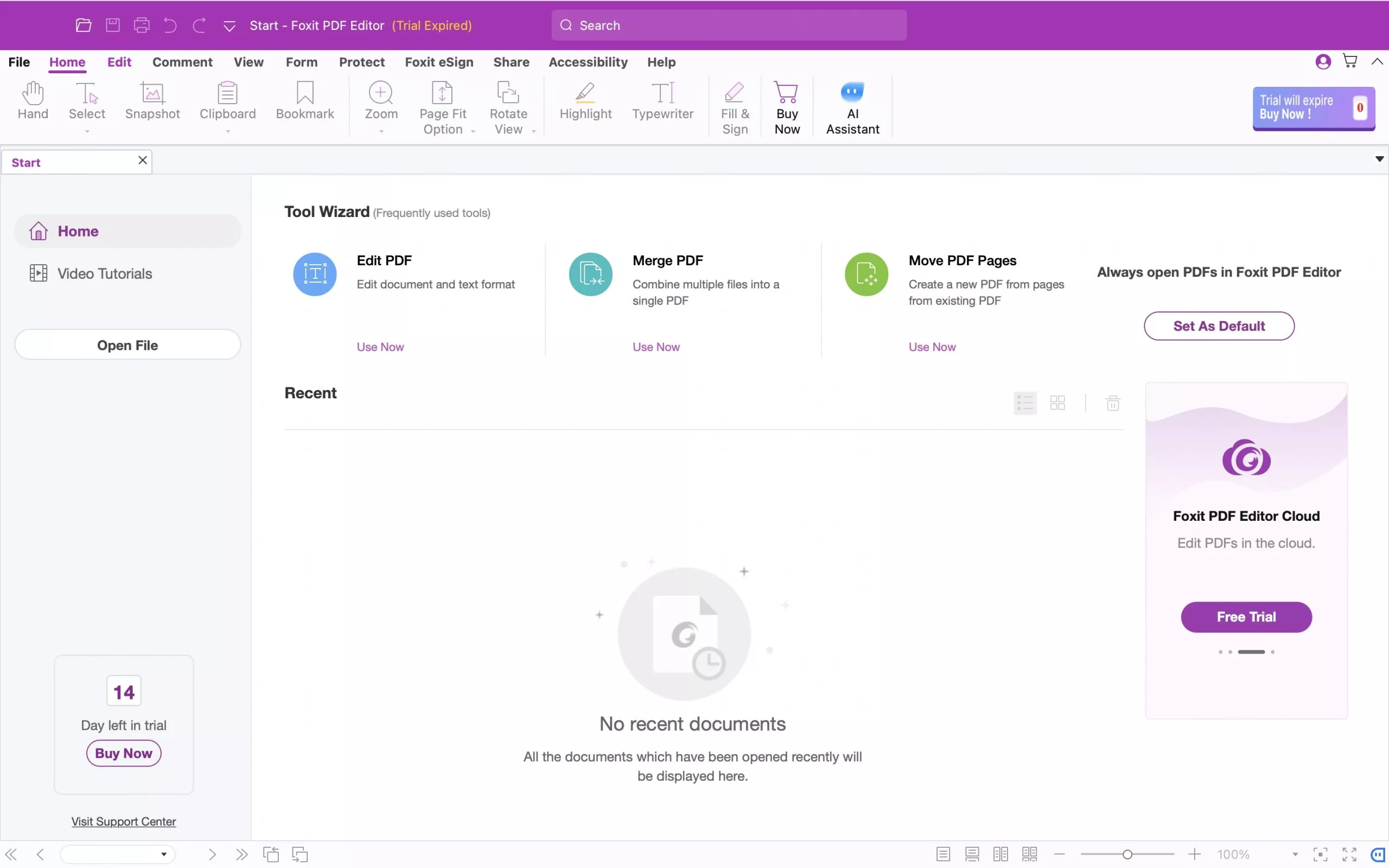Click Visit Support Center link
This screenshot has width=1389, height=868.
123,821
